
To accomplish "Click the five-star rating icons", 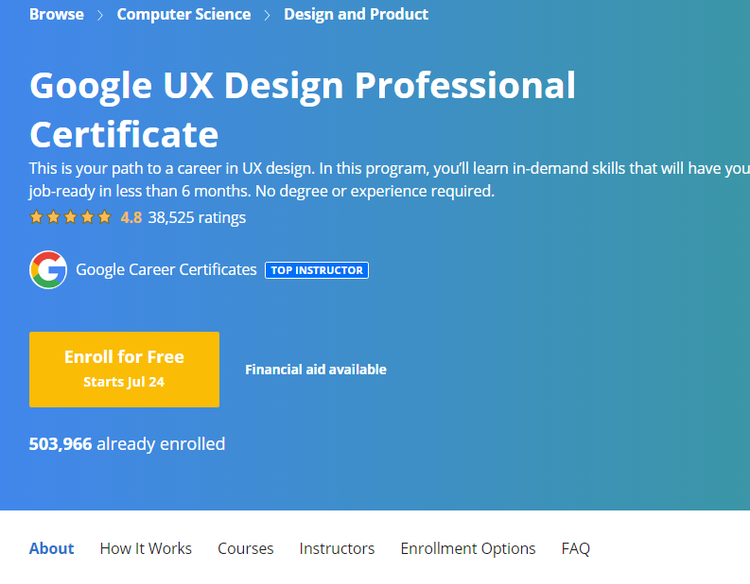I will click(x=70, y=218).
